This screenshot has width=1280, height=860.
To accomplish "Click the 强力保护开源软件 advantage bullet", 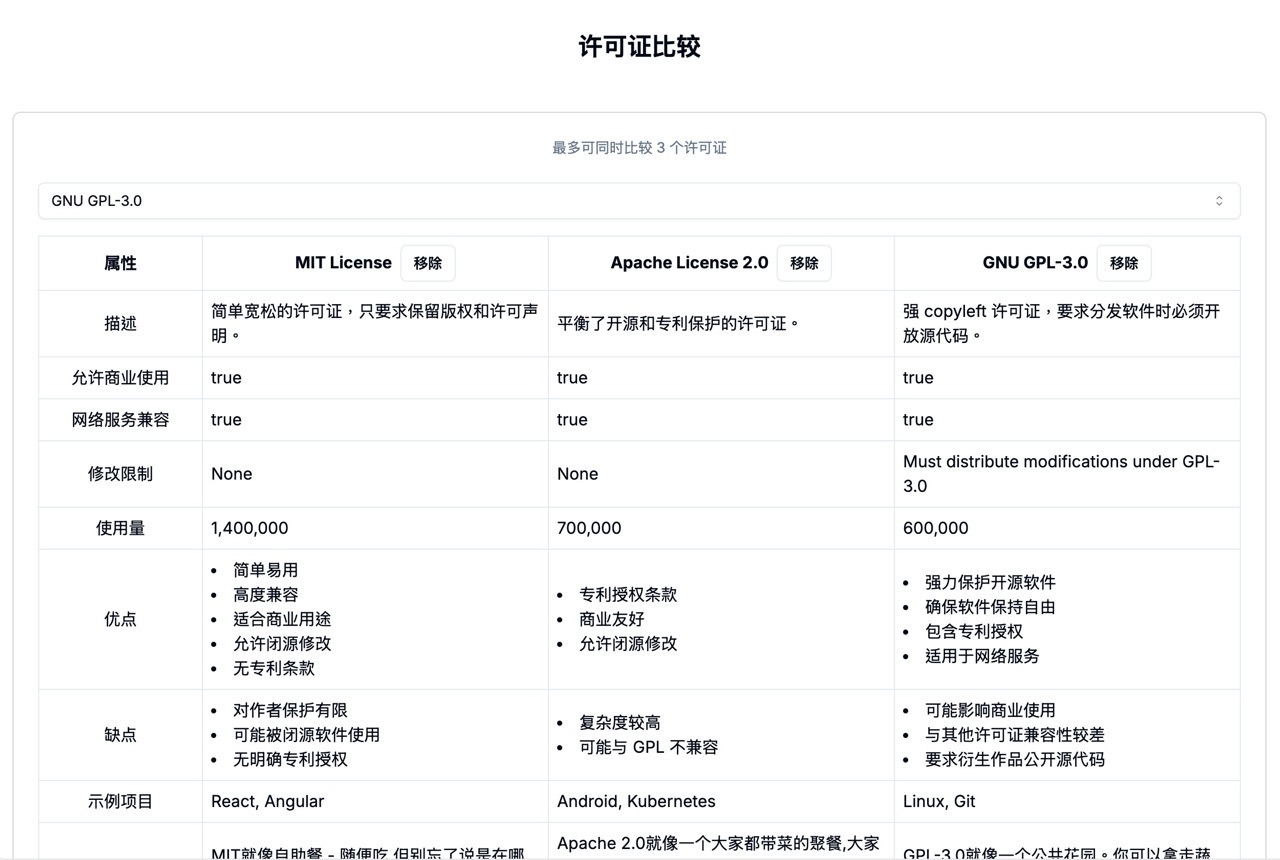I will pyautogui.click(x=990, y=583).
